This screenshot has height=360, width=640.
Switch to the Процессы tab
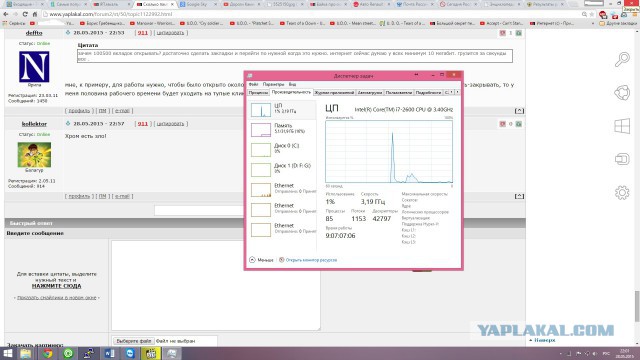[258, 93]
